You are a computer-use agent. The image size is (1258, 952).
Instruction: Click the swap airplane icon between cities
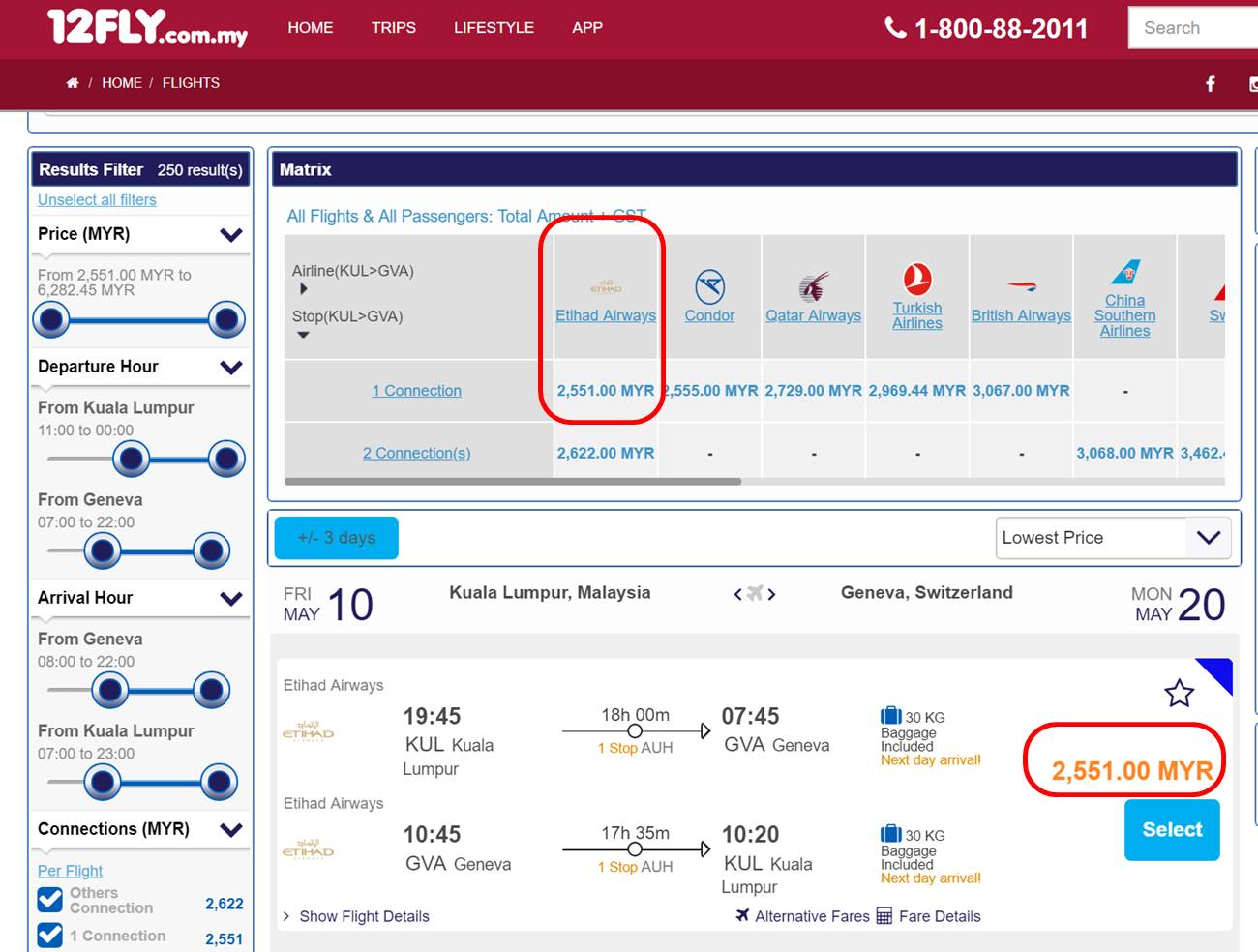(x=755, y=593)
